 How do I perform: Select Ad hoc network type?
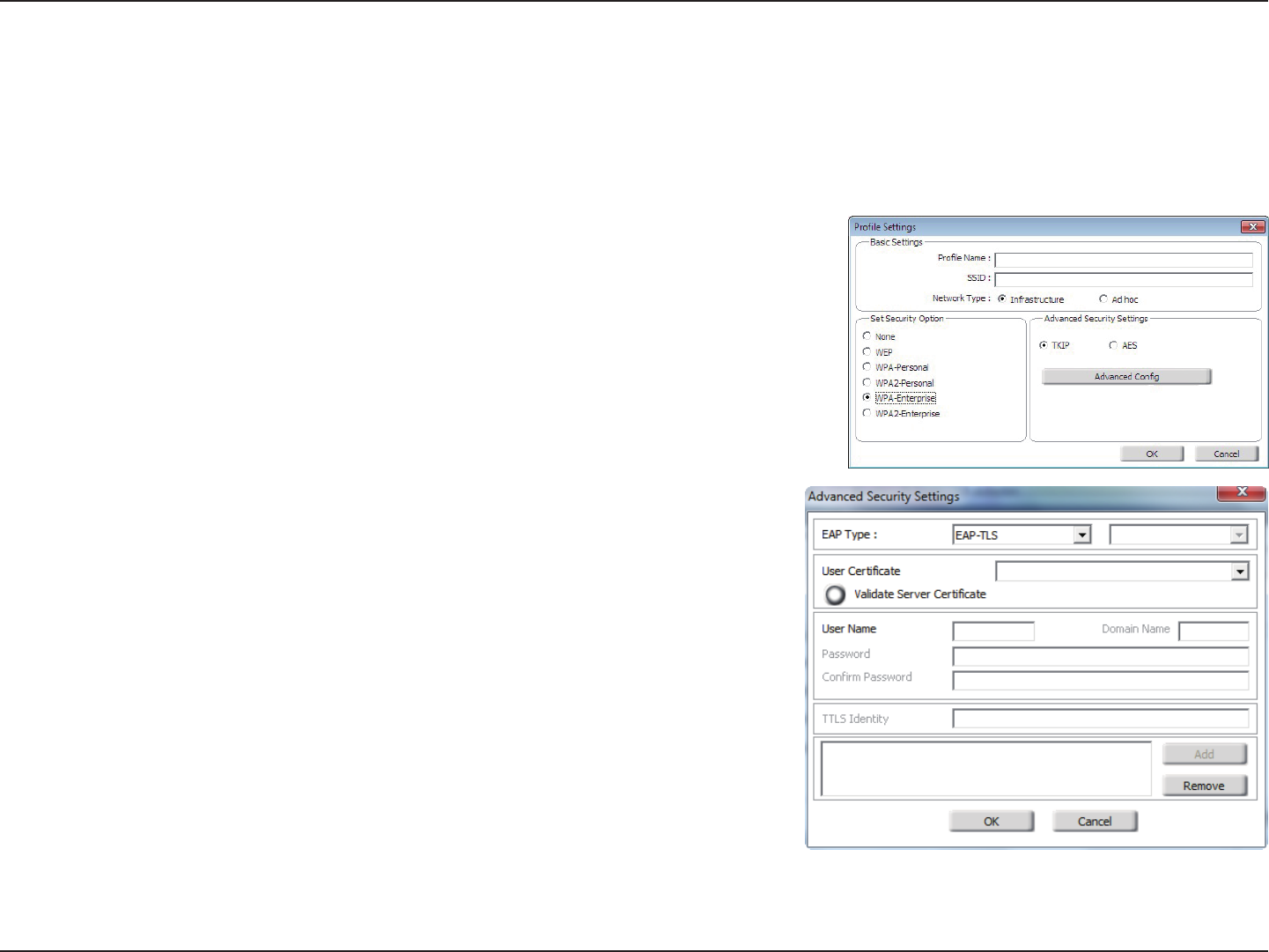tap(1103, 299)
